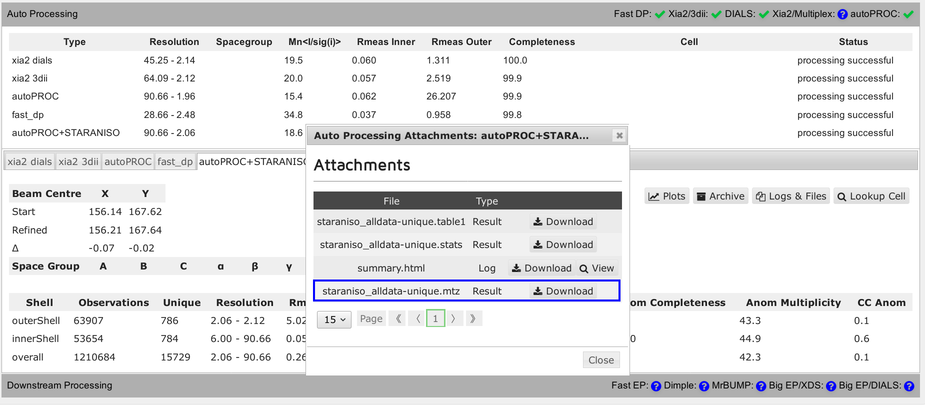925x405 pixels.
Task: Select the fast_dp row in results table
Action: pos(460,114)
